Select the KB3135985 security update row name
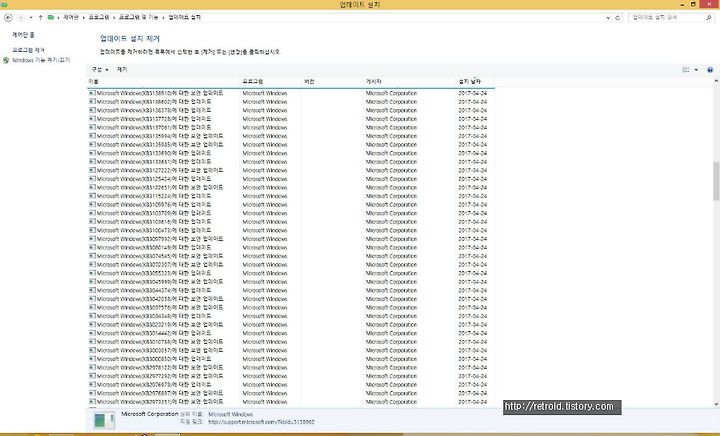This screenshot has height=436, width=720. click(160, 144)
